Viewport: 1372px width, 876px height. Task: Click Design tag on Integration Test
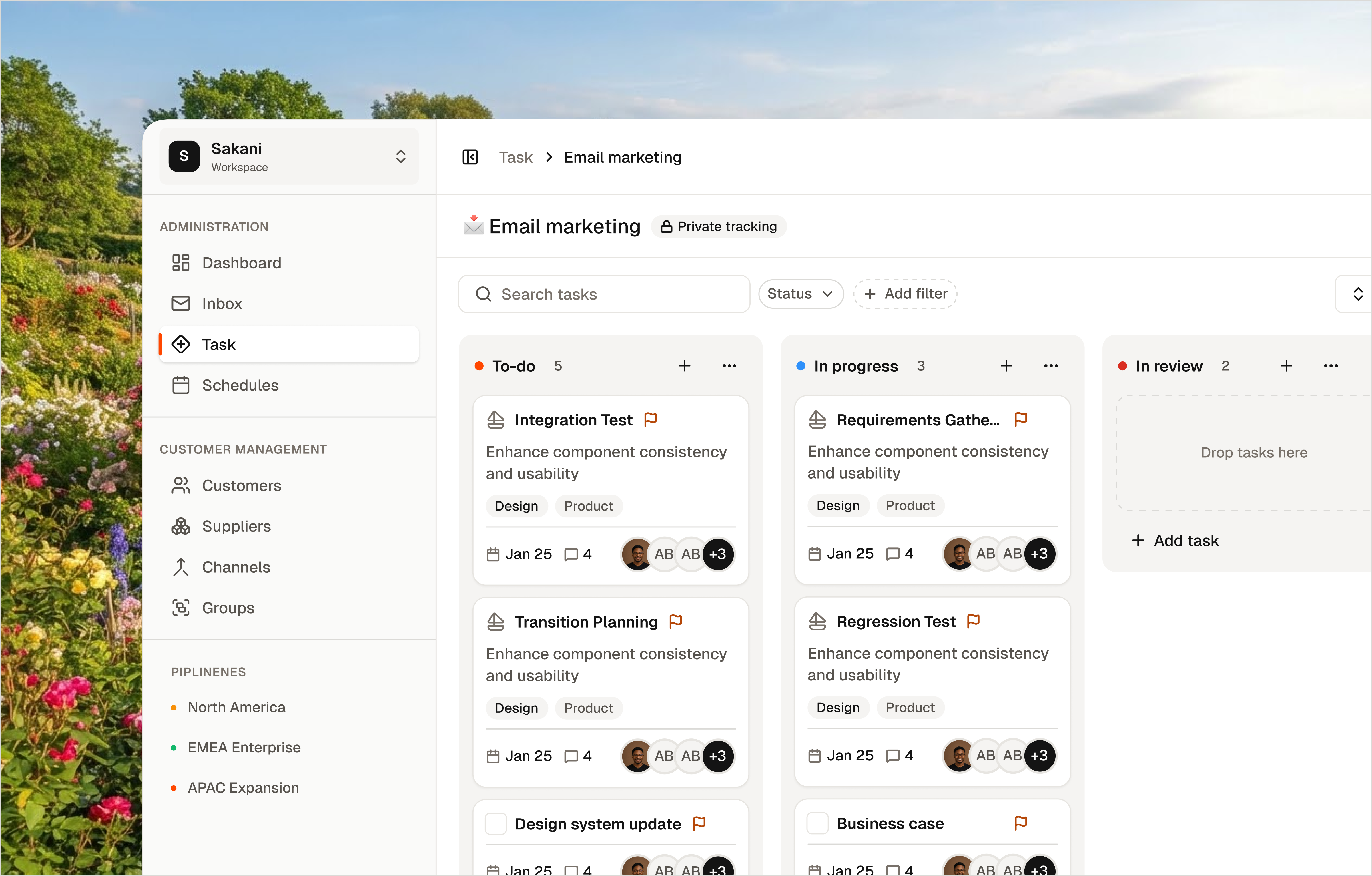click(x=516, y=506)
